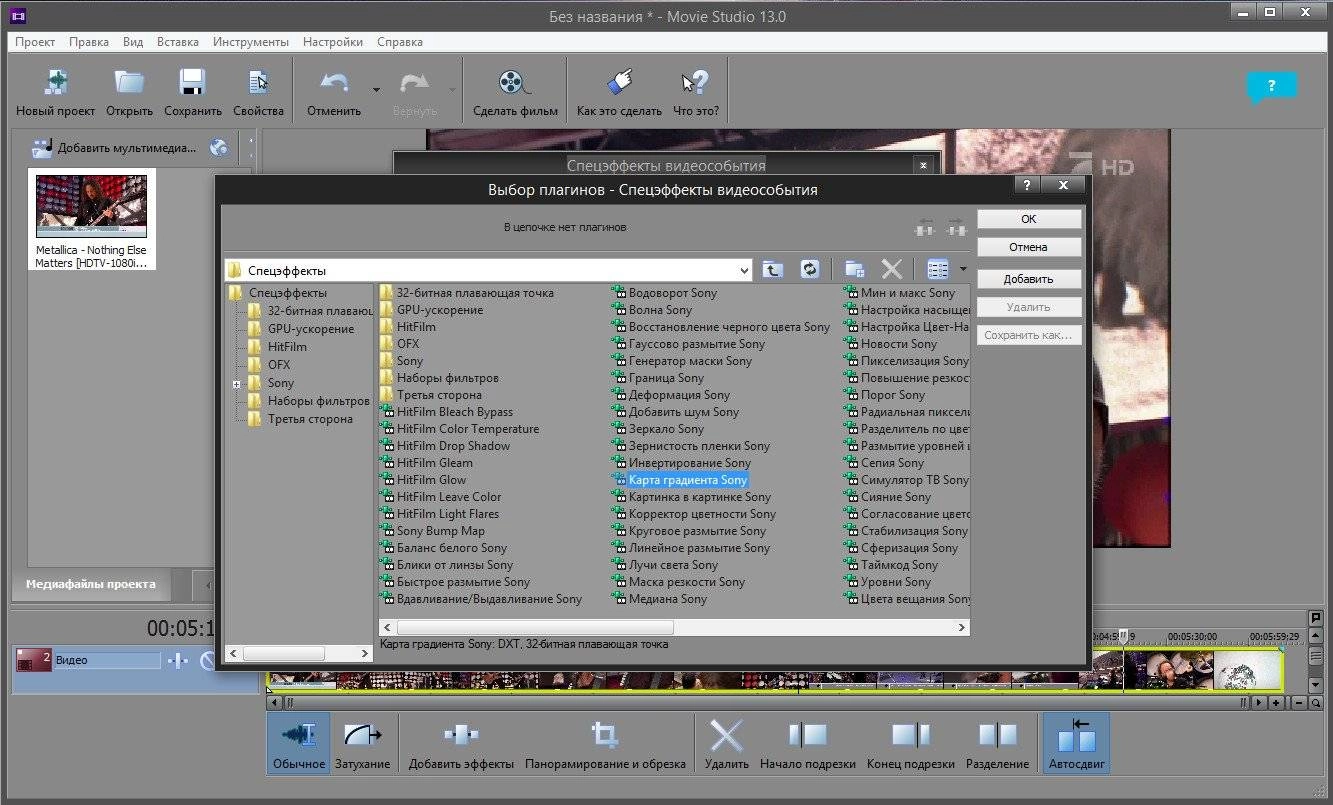The width and height of the screenshot is (1333, 805).
Task: Close the Спецэффекты видеособытия background window
Action: (923, 165)
